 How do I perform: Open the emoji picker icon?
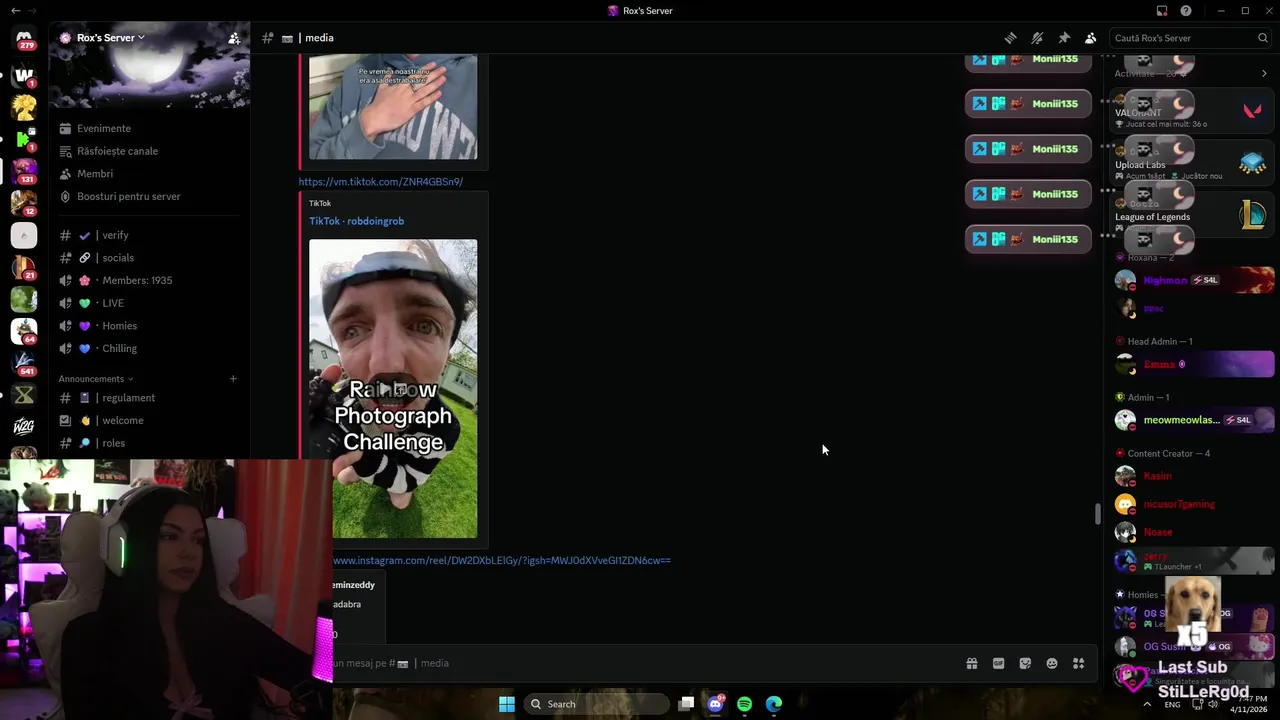tap(1052, 663)
